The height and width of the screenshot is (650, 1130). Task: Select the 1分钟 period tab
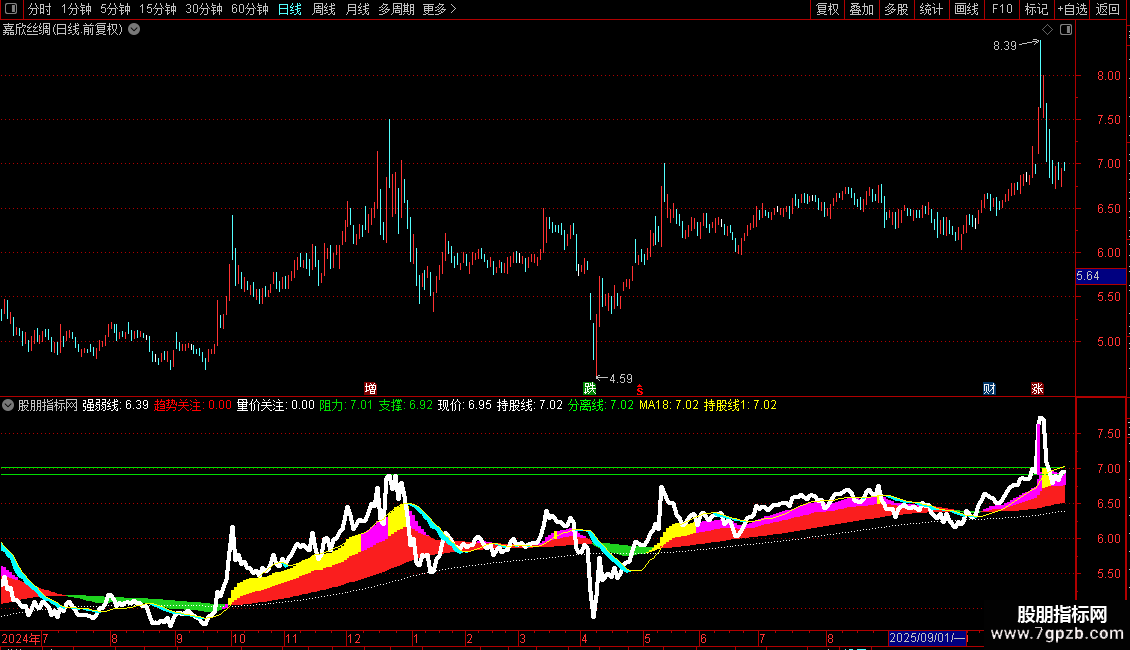coord(76,9)
